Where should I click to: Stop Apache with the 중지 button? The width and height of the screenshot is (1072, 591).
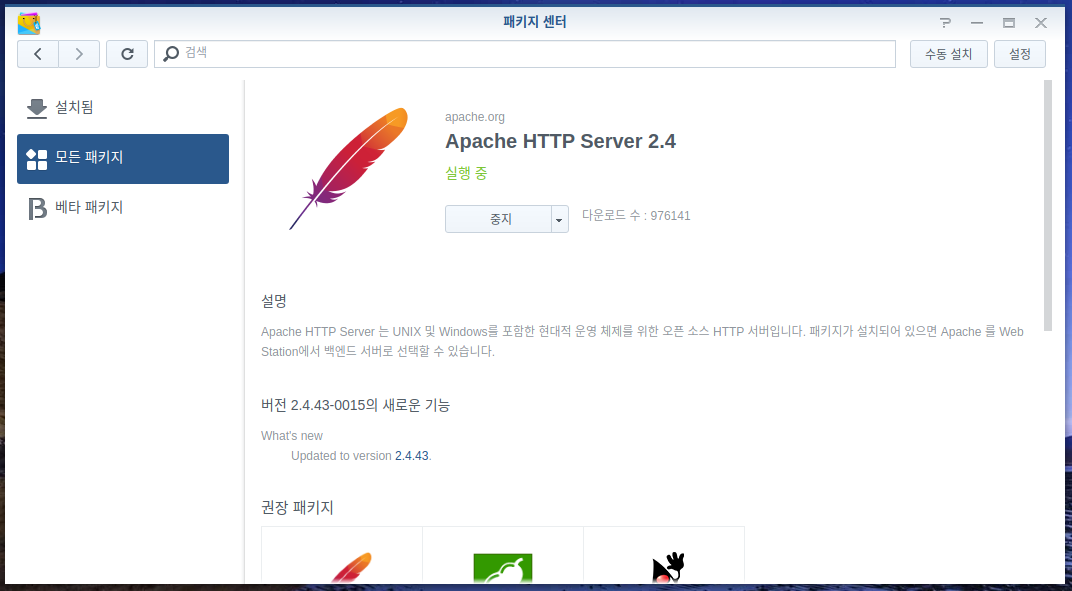click(x=498, y=219)
